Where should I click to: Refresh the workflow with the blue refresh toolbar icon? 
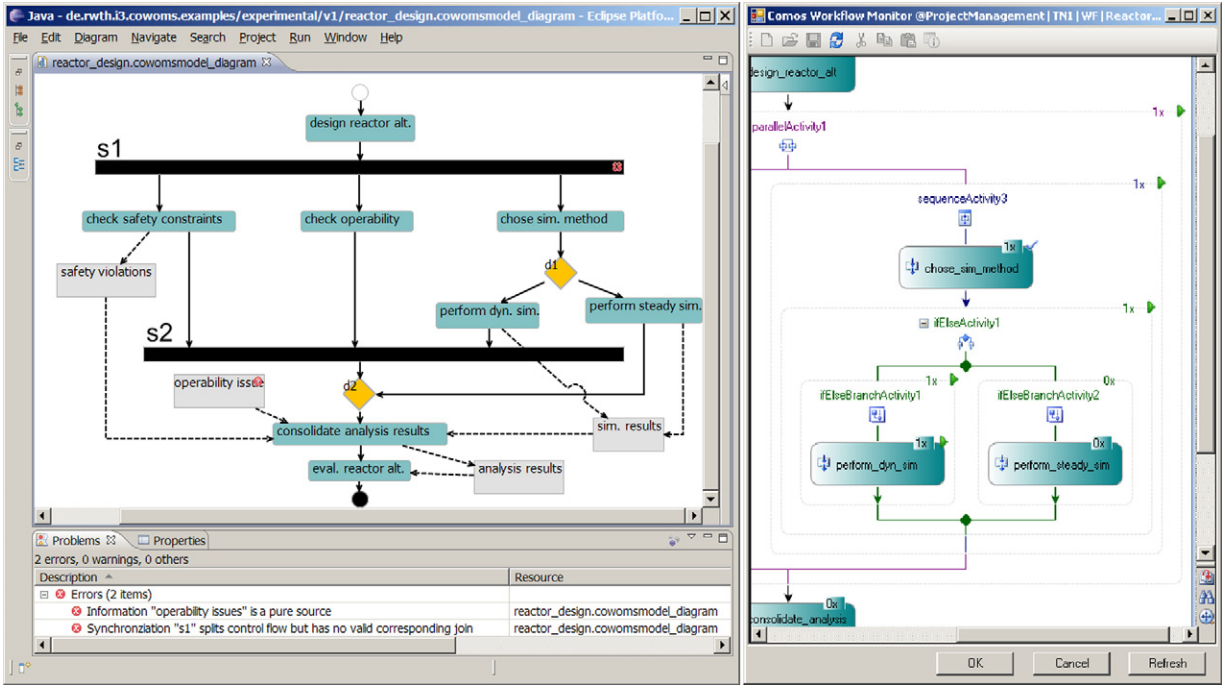pyautogui.click(x=837, y=40)
